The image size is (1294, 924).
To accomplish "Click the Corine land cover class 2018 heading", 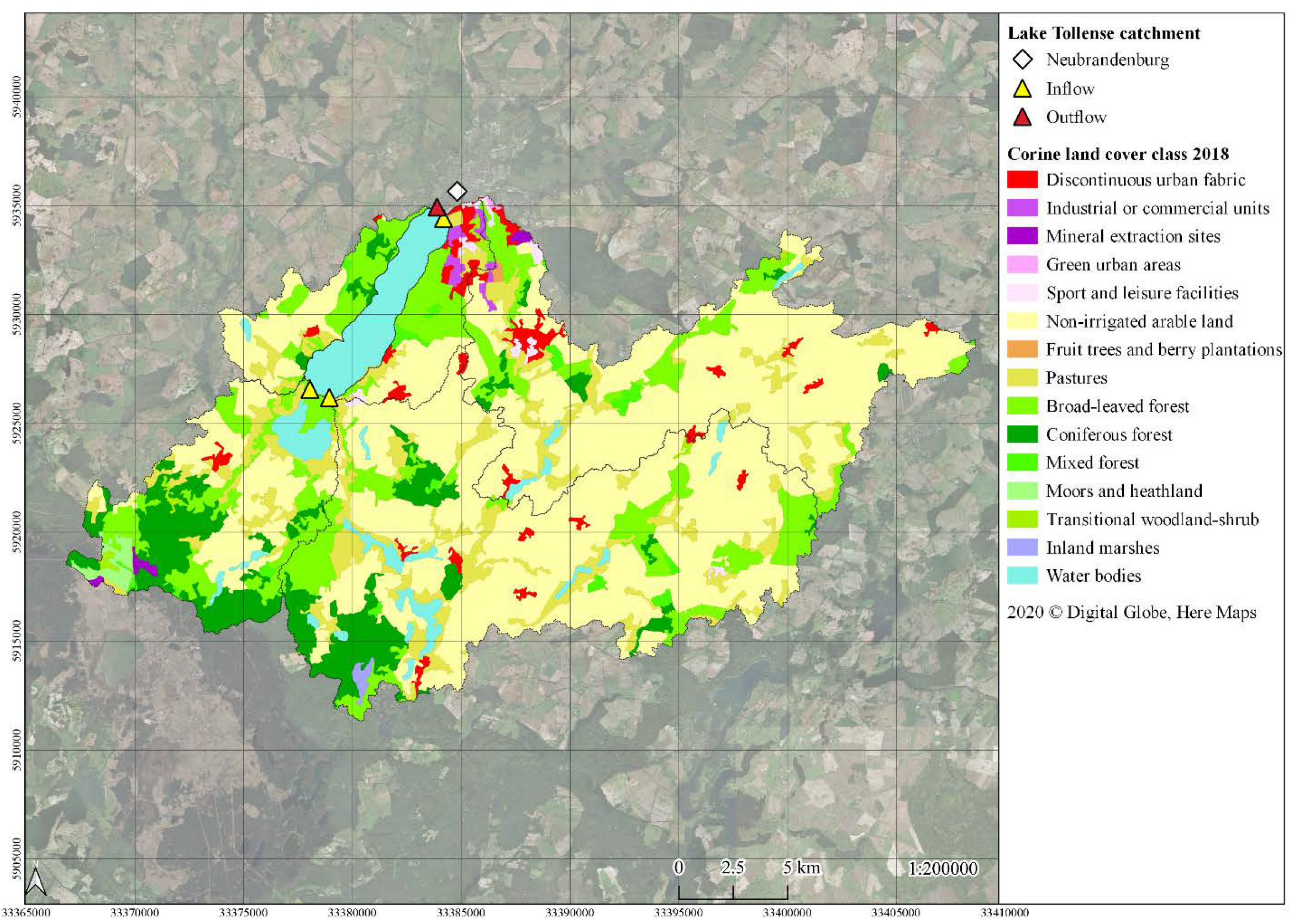I will (1118, 154).
